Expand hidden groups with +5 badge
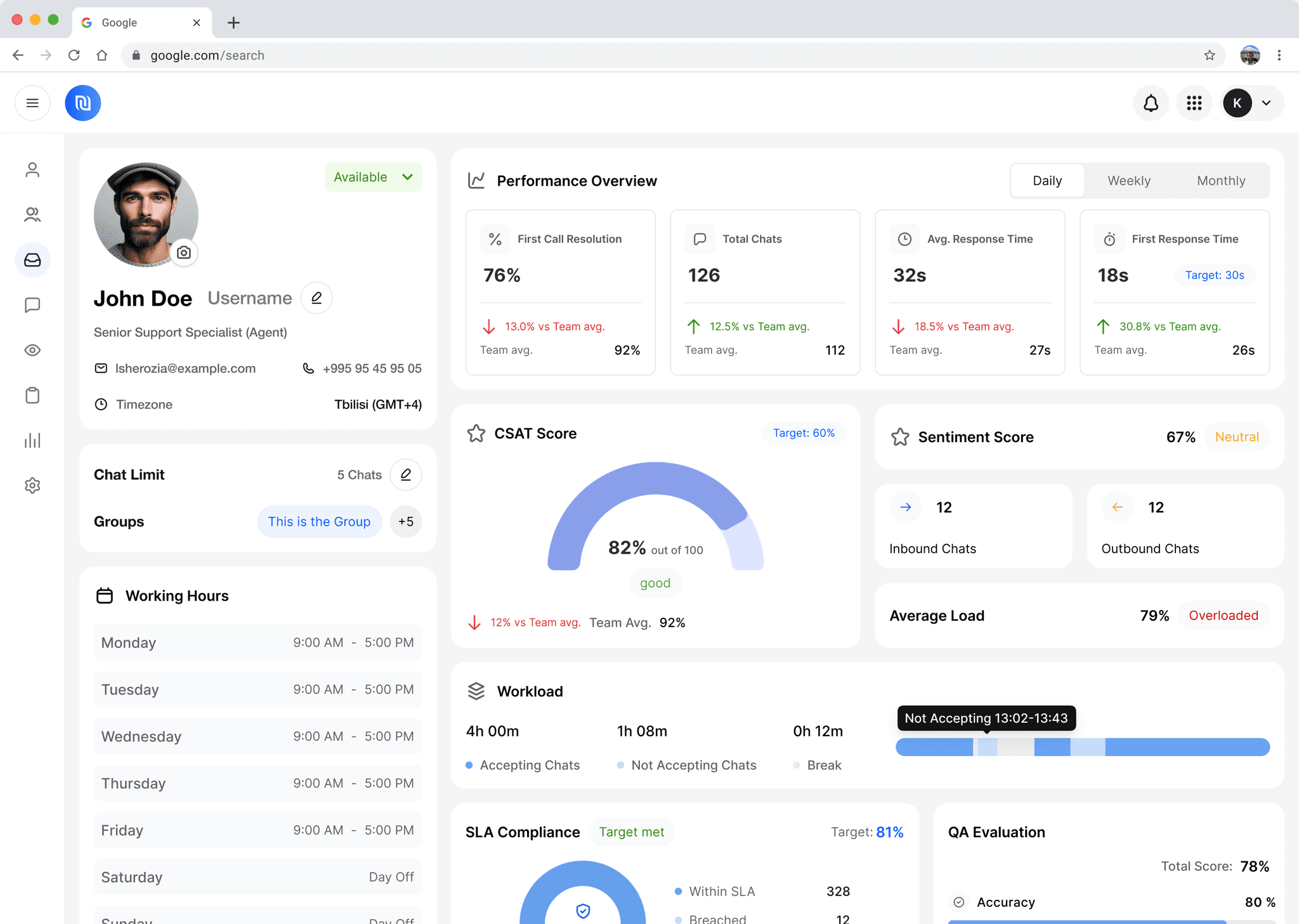The height and width of the screenshot is (924, 1299). [406, 521]
